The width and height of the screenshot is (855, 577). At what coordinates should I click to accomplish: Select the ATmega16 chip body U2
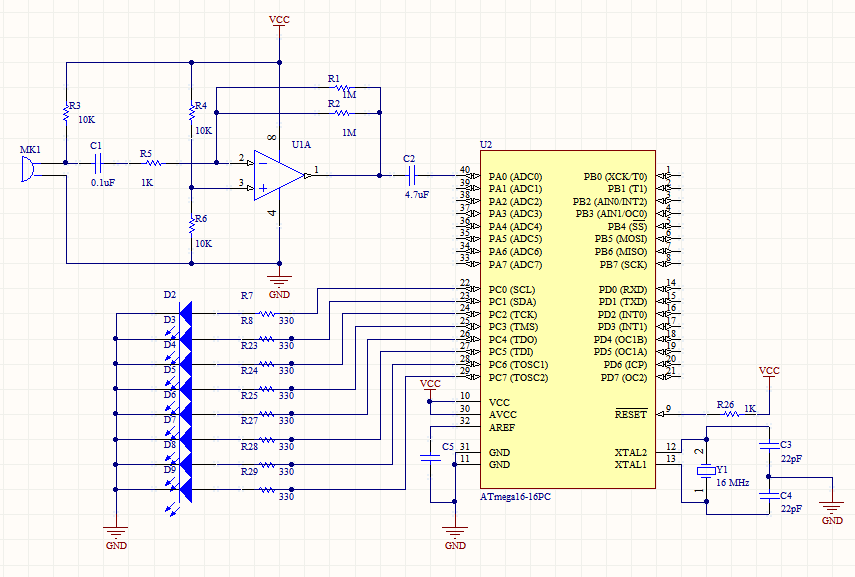(x=568, y=319)
